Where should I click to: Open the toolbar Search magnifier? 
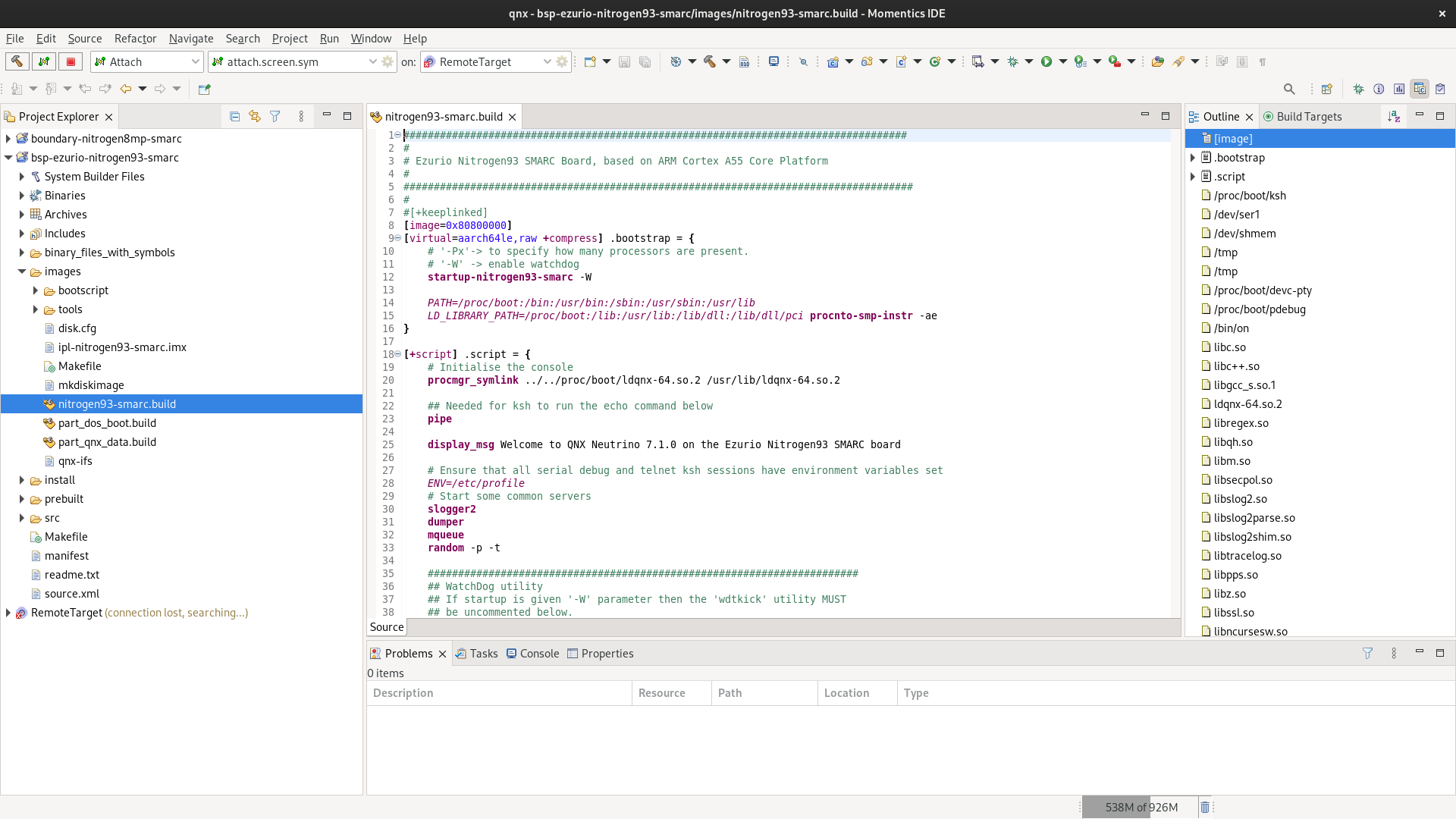(x=1289, y=89)
